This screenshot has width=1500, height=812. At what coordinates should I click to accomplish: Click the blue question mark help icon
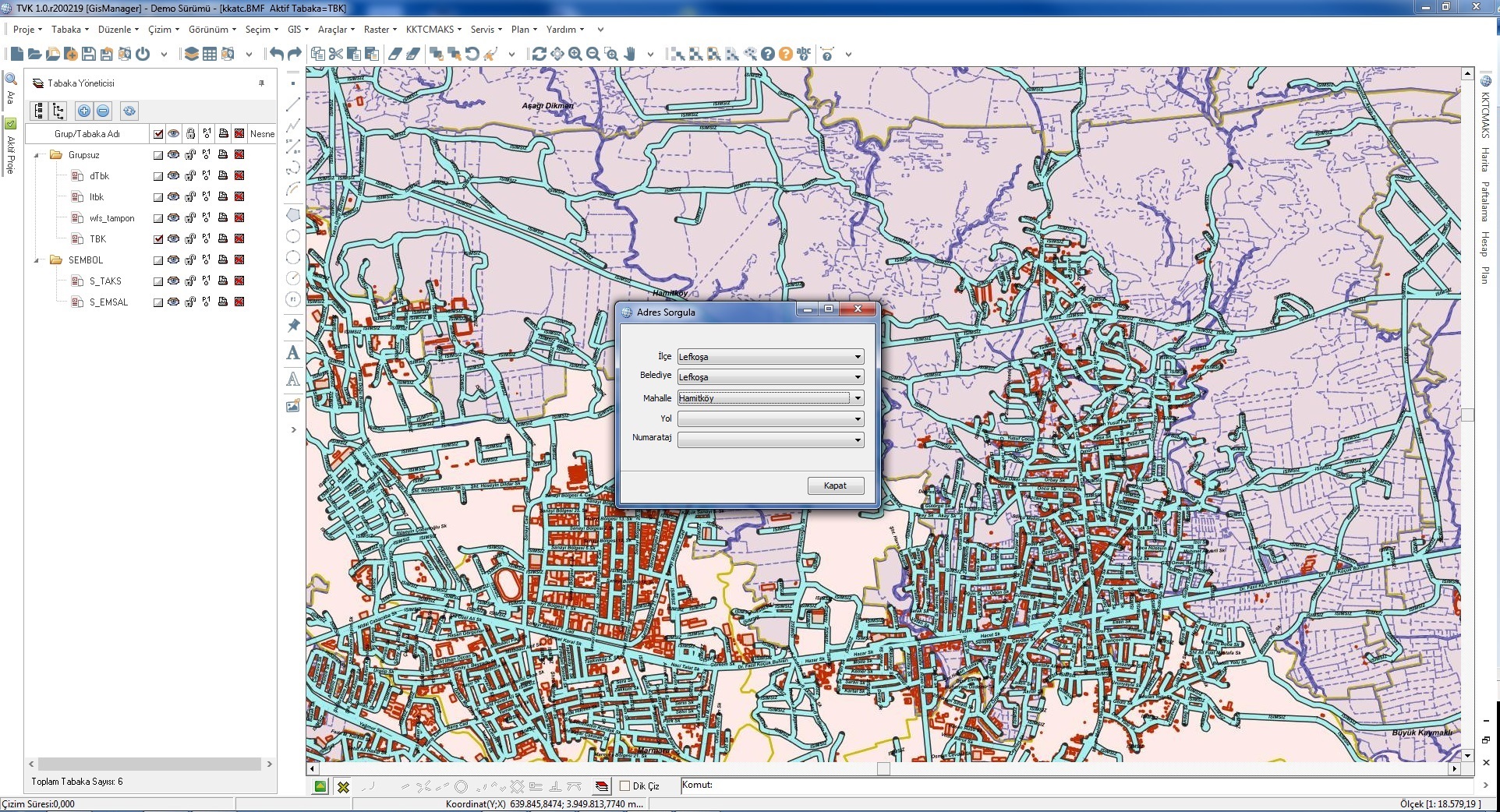click(x=768, y=54)
